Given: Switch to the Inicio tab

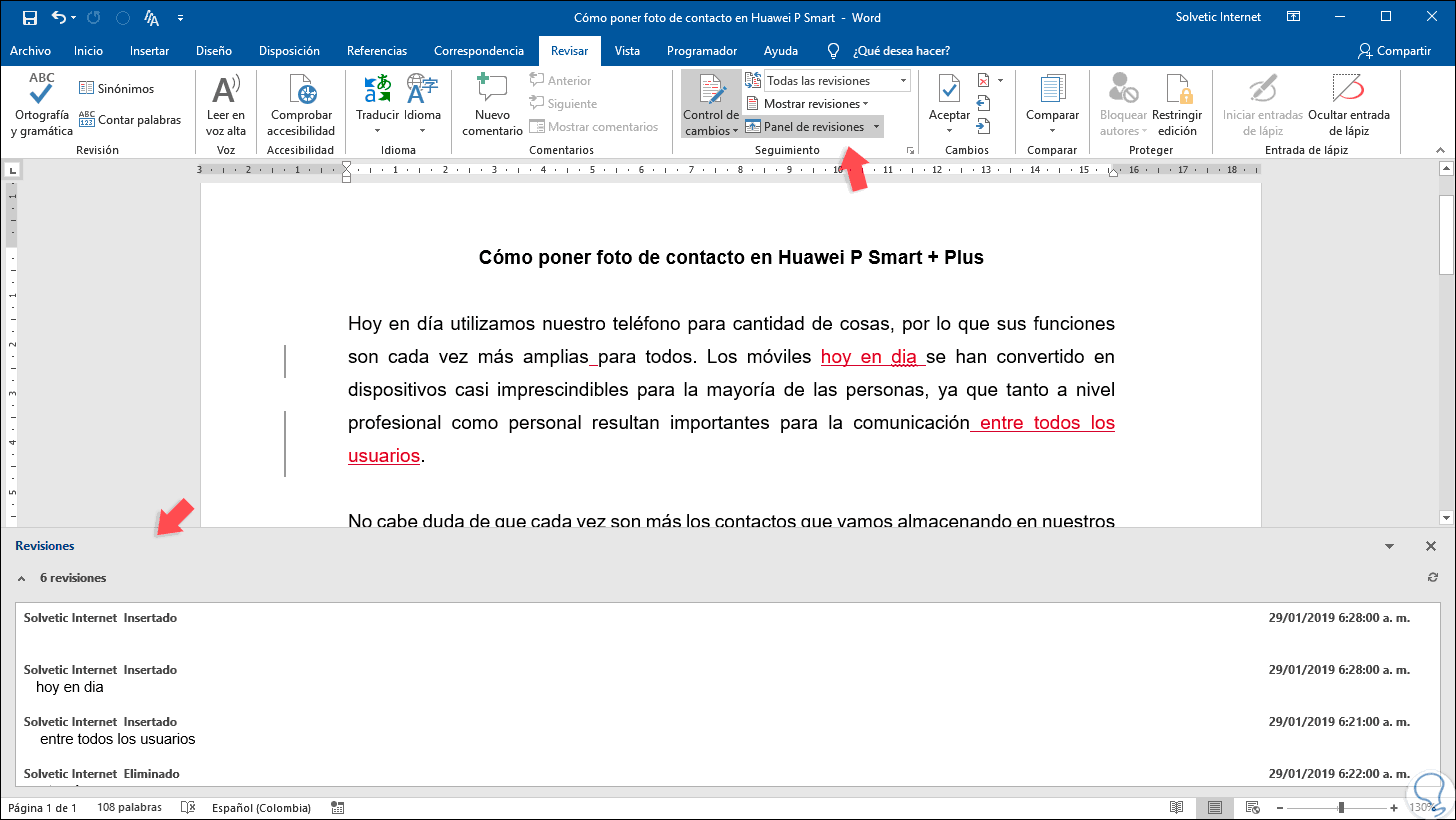Looking at the screenshot, I should tap(88, 51).
